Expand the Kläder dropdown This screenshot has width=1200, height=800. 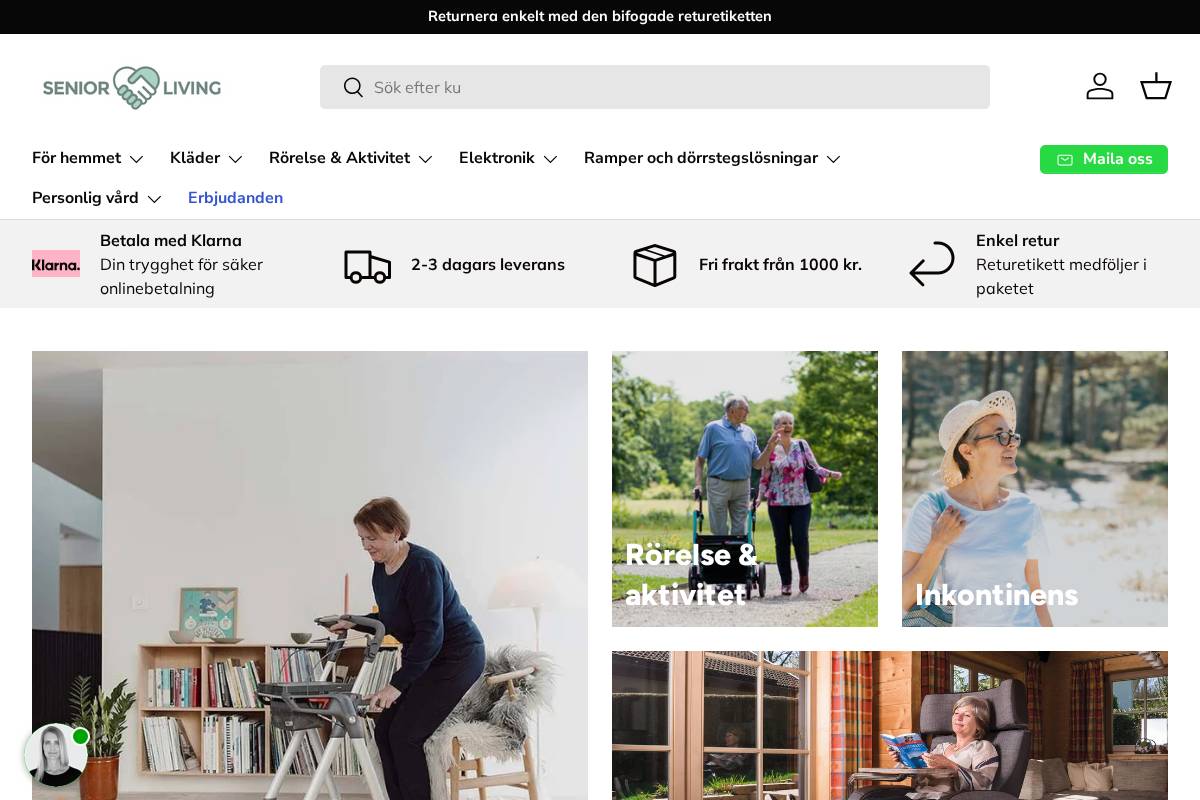pos(206,158)
